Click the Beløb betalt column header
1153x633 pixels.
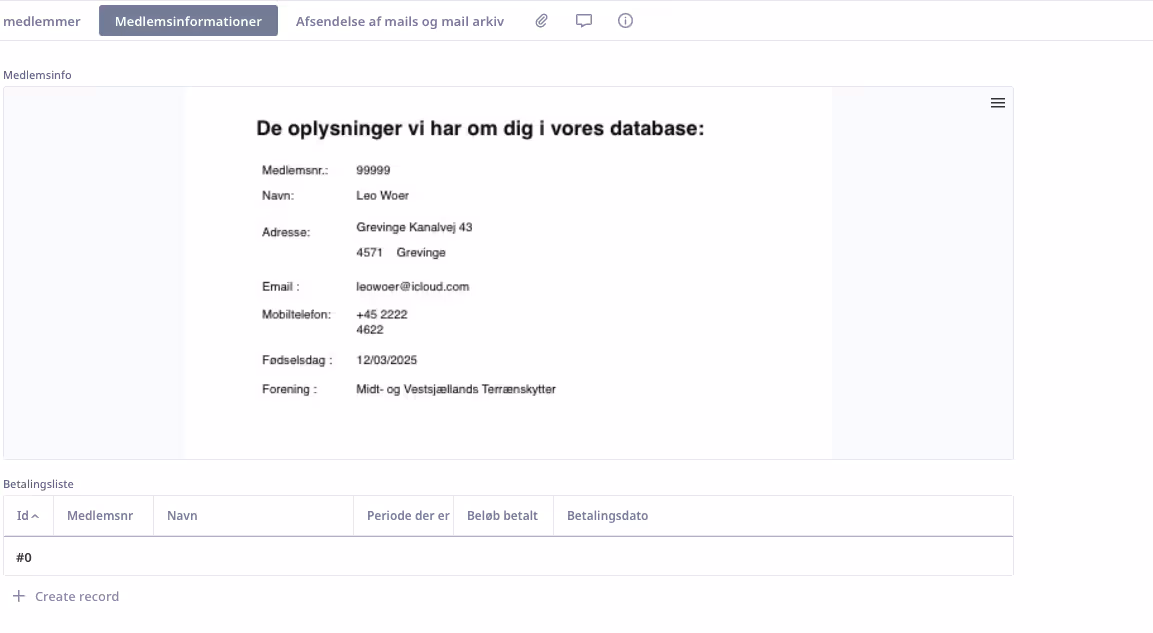click(502, 515)
